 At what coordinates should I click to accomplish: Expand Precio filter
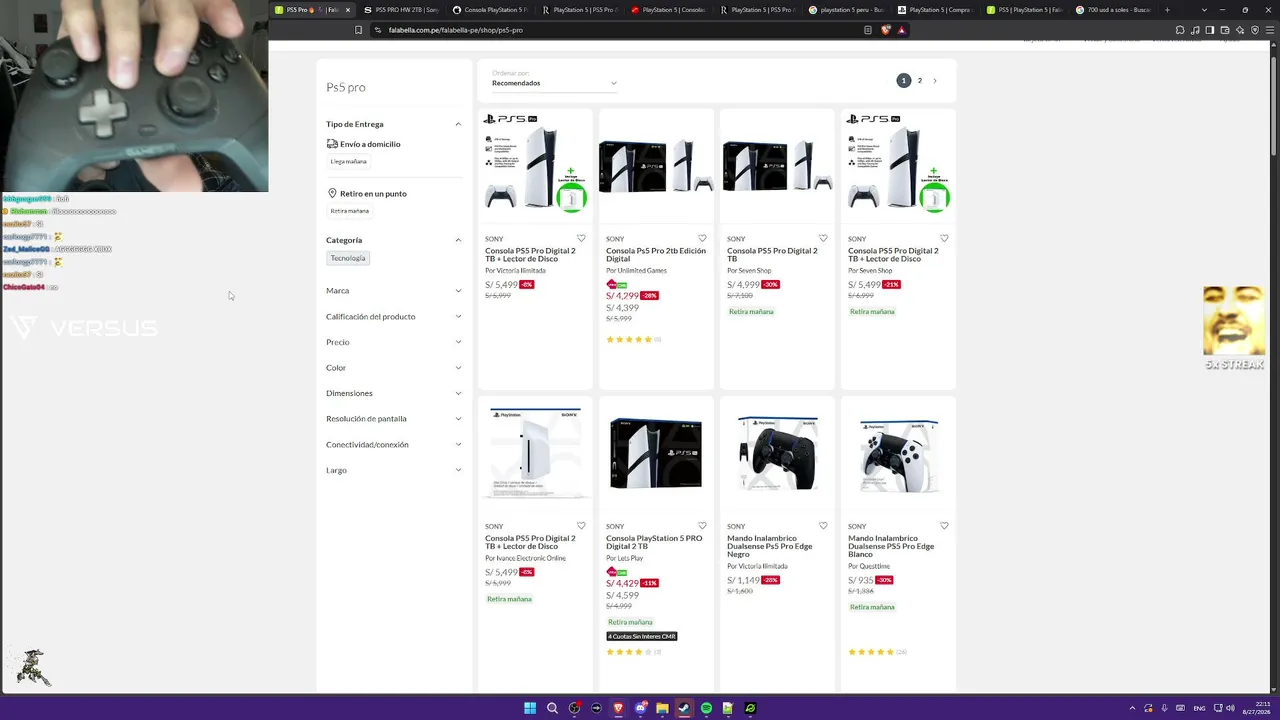(394, 342)
